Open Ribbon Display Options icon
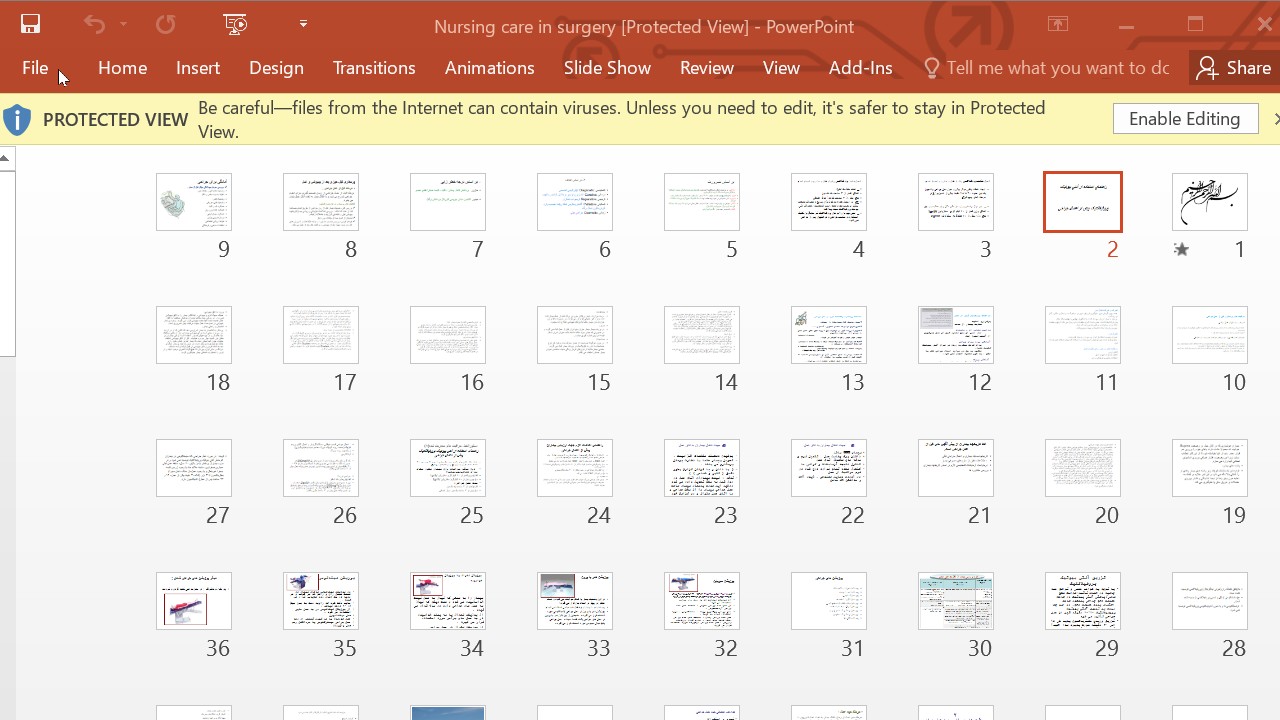1280x720 pixels. (1058, 25)
